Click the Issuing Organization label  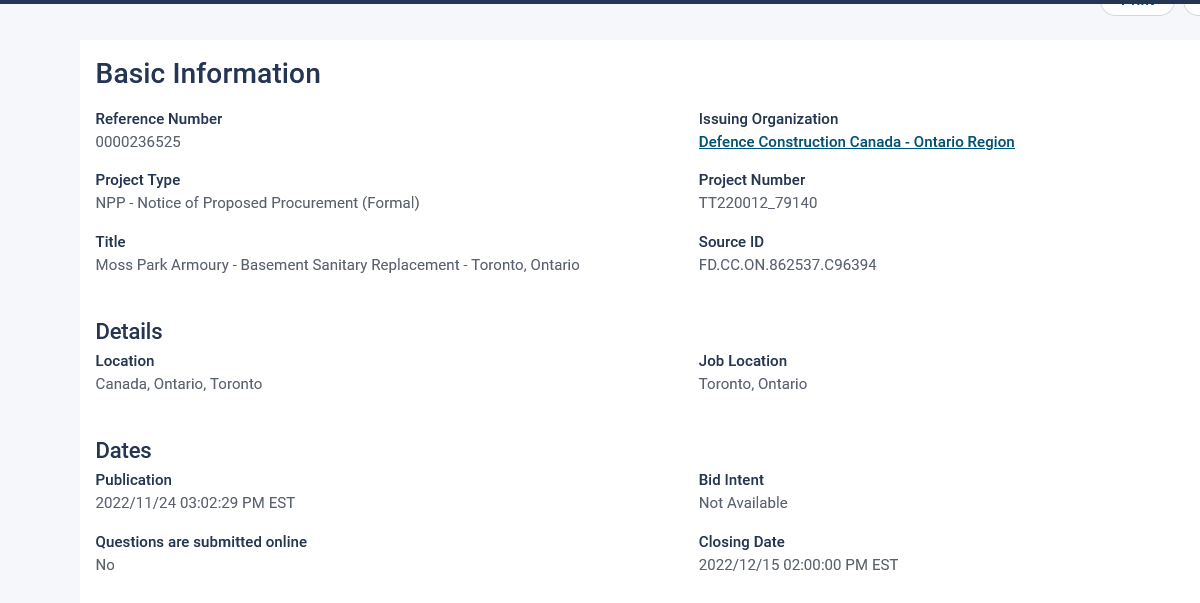(769, 119)
